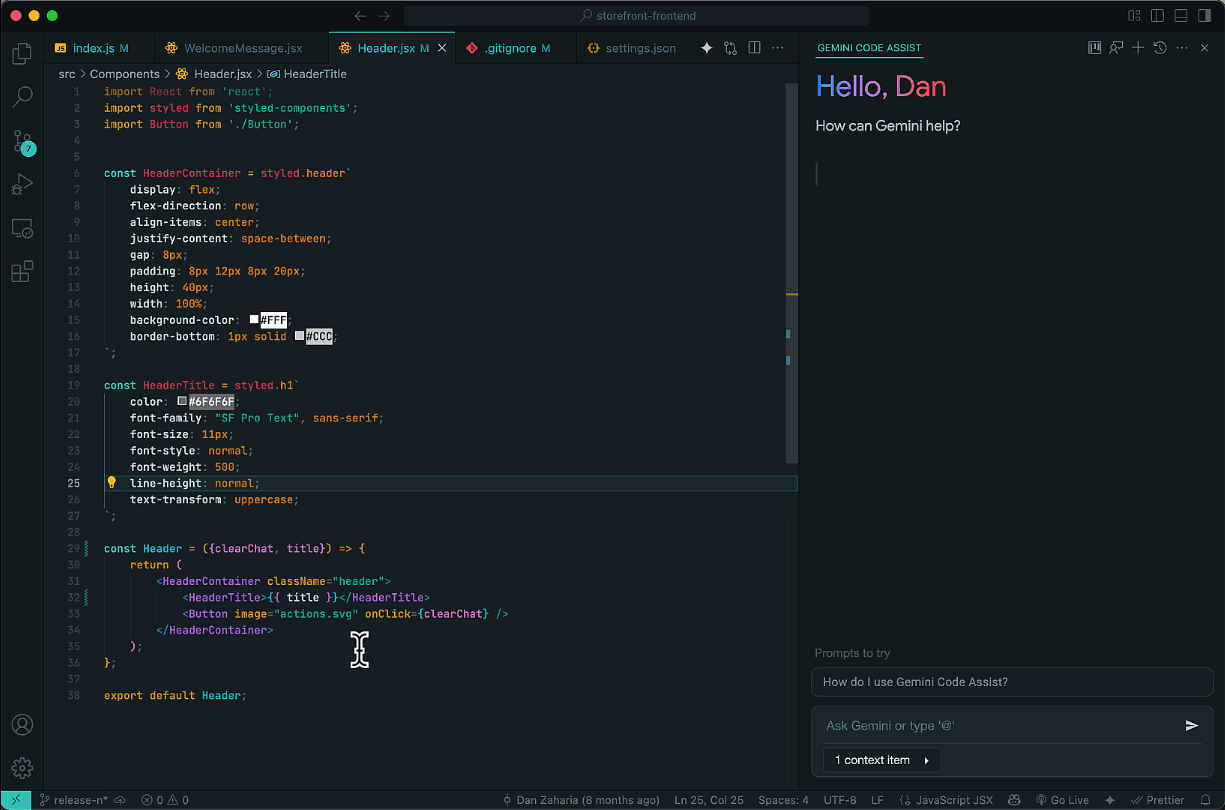The image size is (1225, 810).
Task: Click the 'How do I use Gemini Code Assist?' prompt
Action: (x=1012, y=682)
